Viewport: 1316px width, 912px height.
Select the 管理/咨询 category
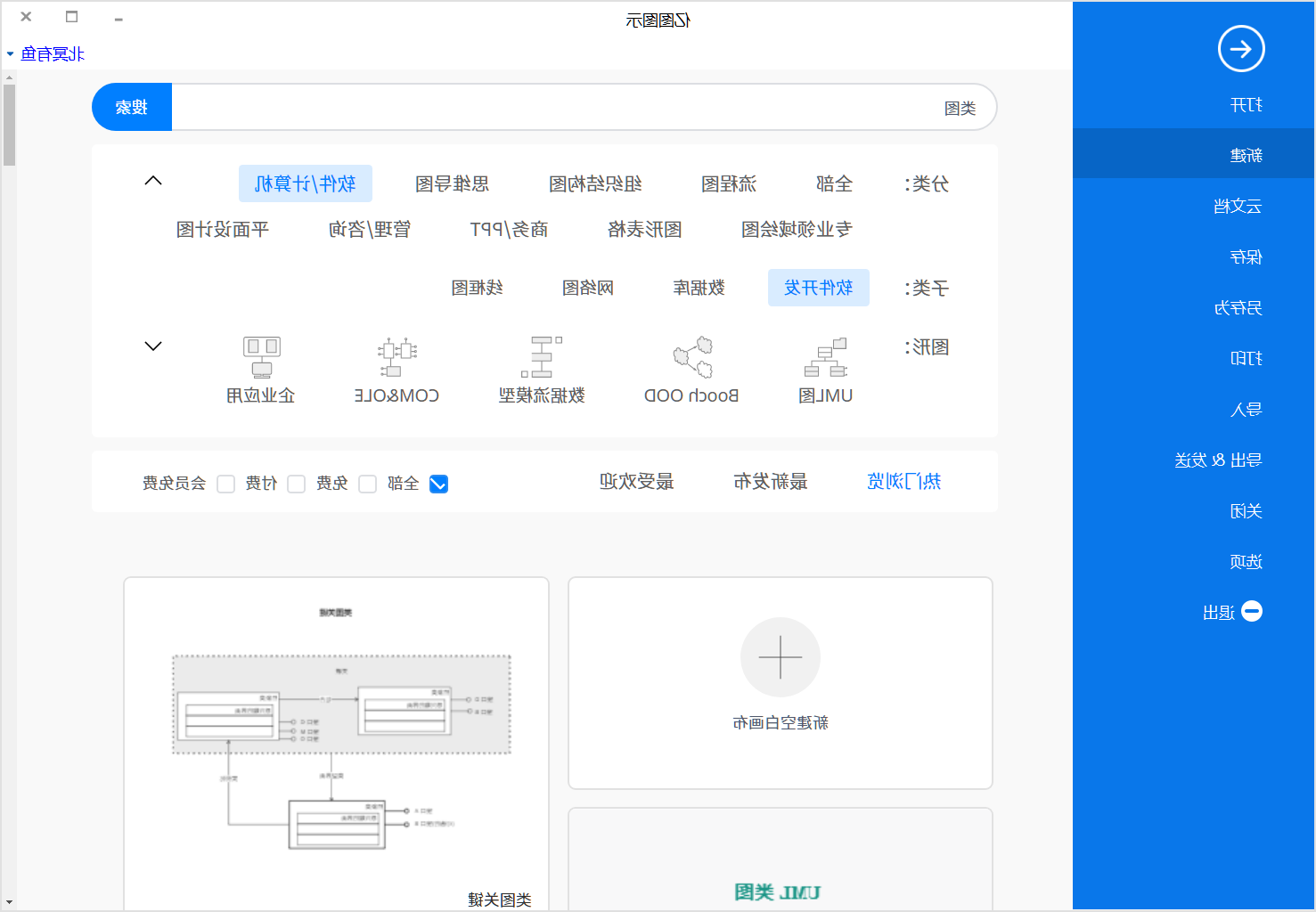tap(370, 230)
